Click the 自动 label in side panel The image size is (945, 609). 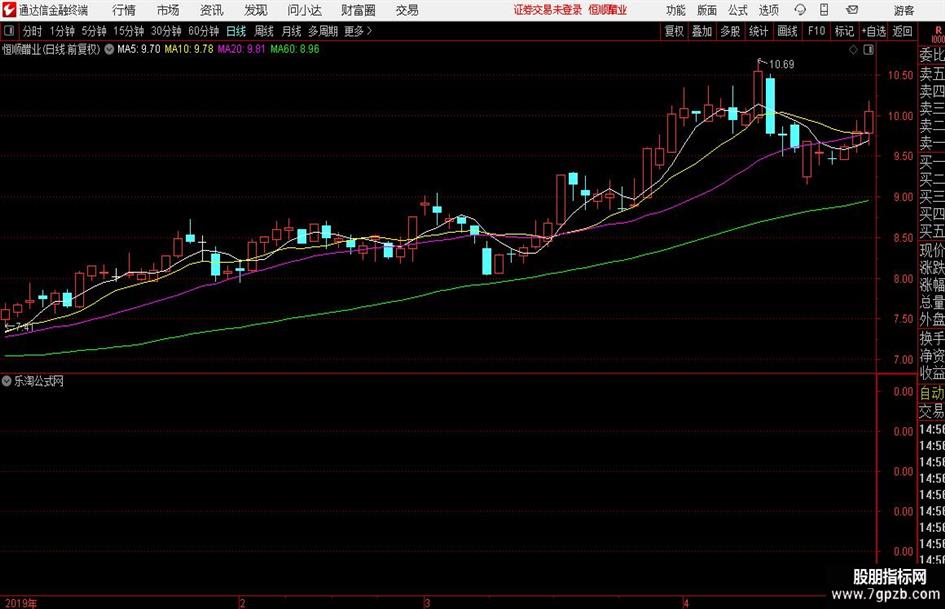[932, 393]
